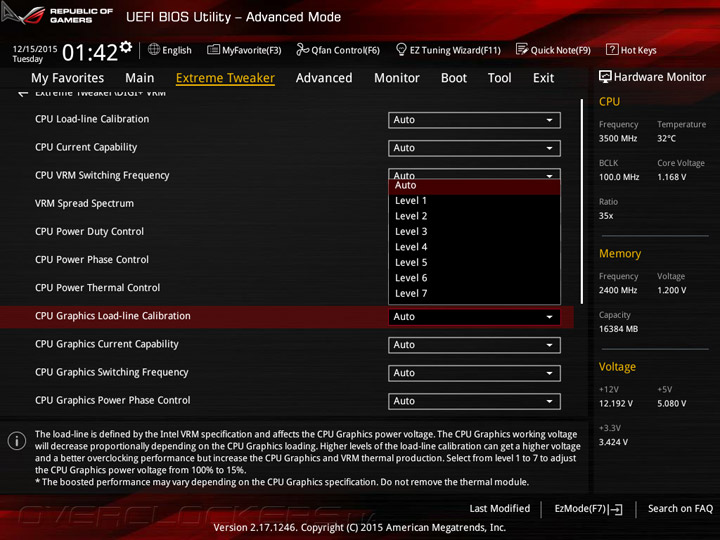Screen dimensions: 720x540
Task: Switch to the Boot tab
Action: [454, 78]
